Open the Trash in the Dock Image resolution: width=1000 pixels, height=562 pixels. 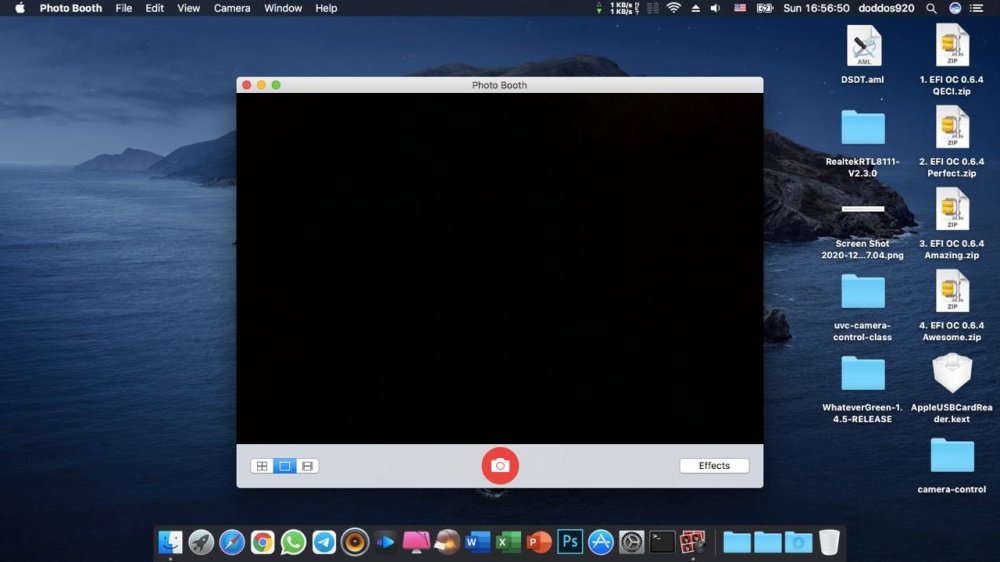tap(829, 542)
